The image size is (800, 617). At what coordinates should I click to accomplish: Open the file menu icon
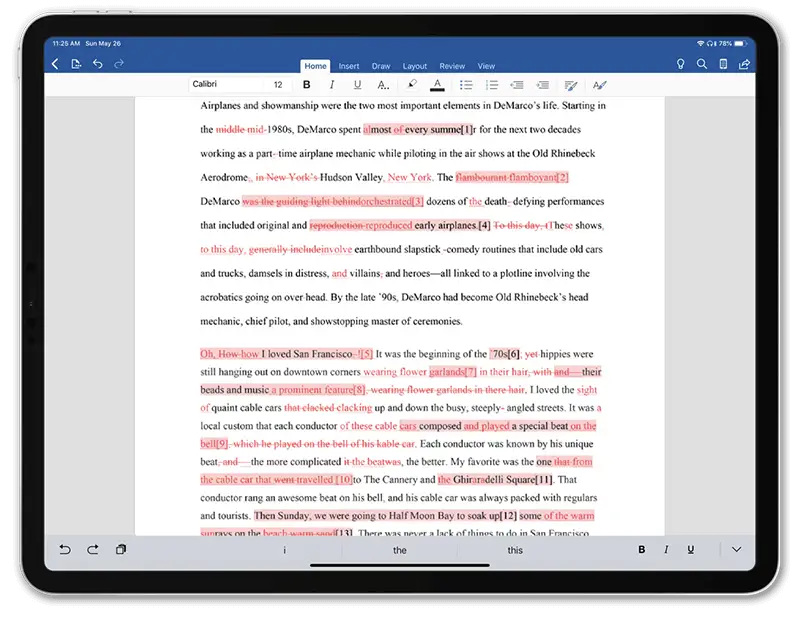click(x=76, y=65)
